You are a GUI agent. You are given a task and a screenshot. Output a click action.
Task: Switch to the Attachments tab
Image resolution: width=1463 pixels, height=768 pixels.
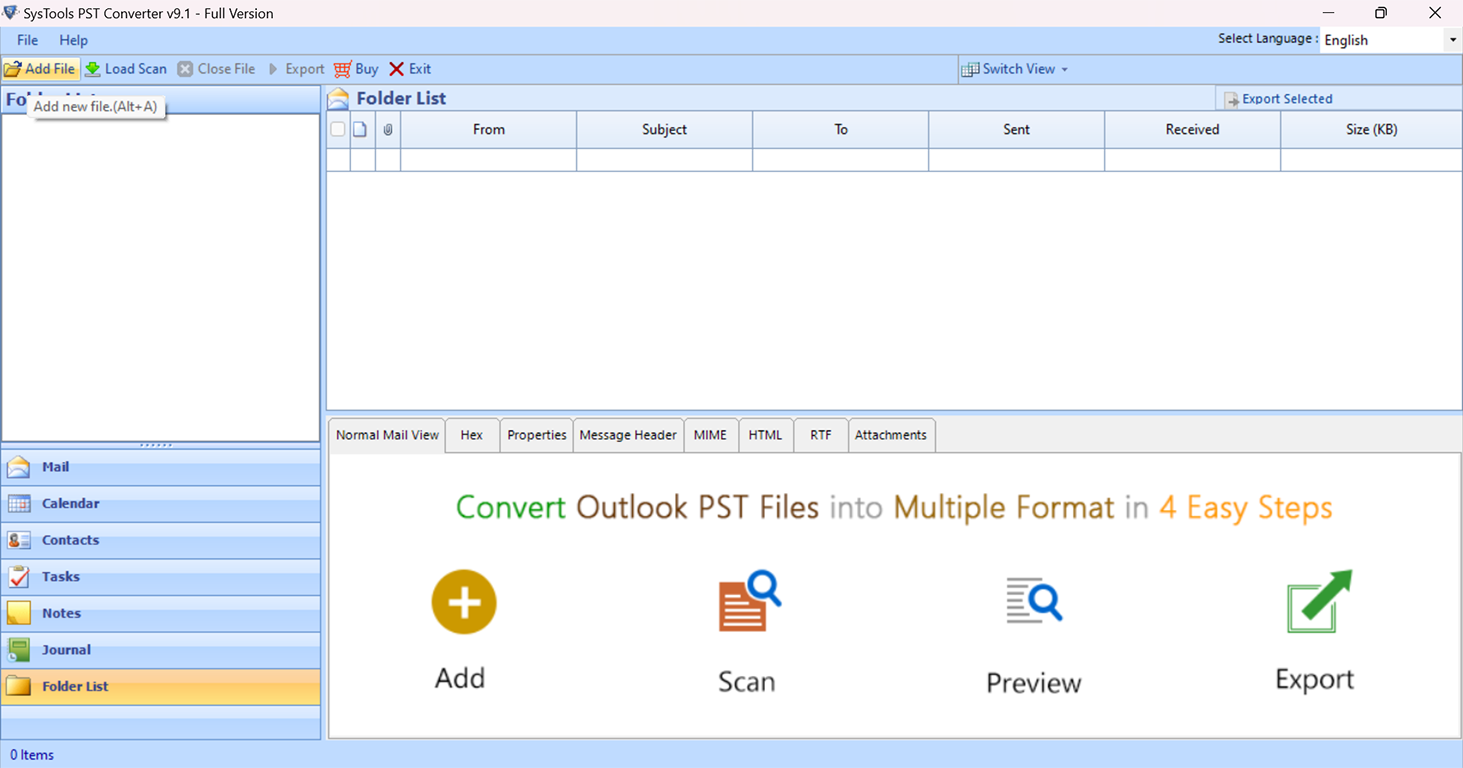pos(891,434)
